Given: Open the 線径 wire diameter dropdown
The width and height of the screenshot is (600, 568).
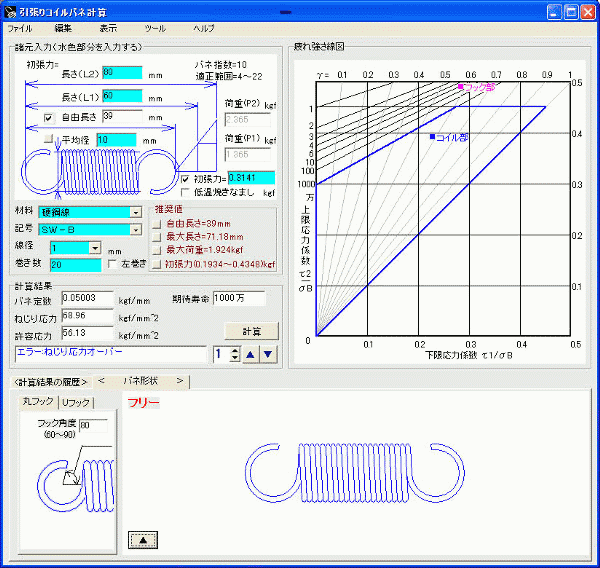Looking at the screenshot, I should click(94, 247).
